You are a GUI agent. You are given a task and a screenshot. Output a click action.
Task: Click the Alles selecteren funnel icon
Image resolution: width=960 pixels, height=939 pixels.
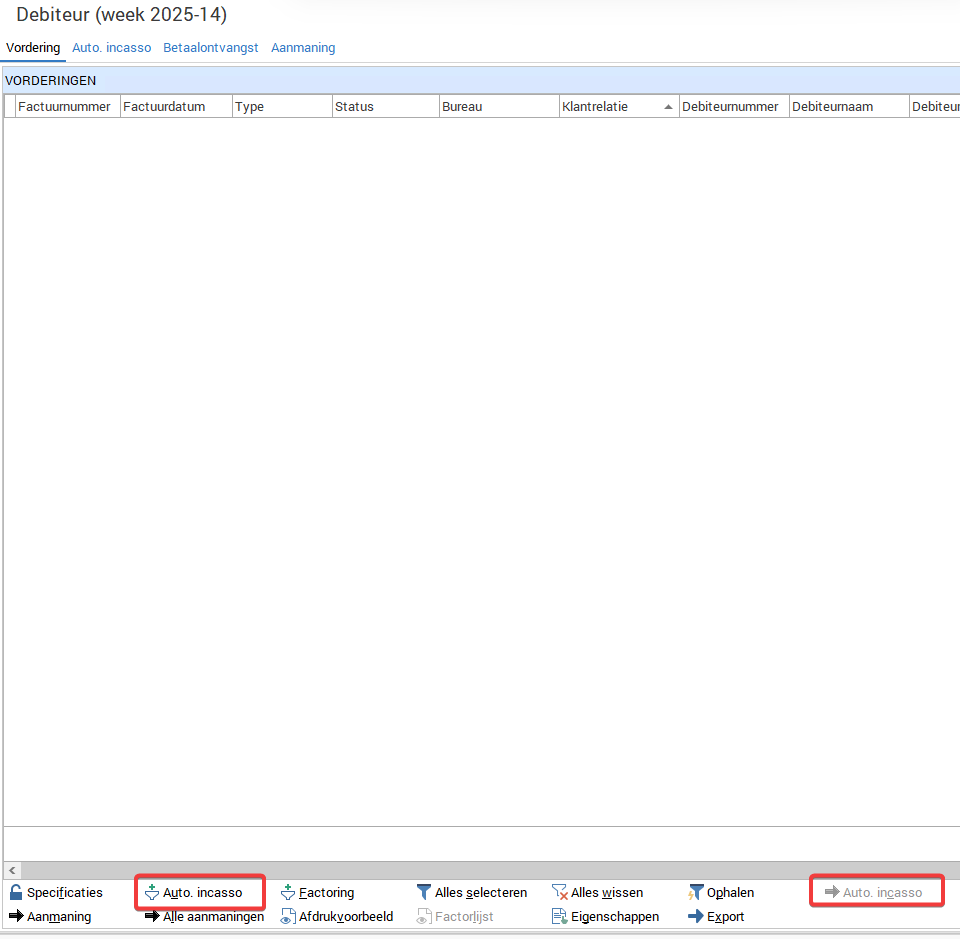[424, 892]
